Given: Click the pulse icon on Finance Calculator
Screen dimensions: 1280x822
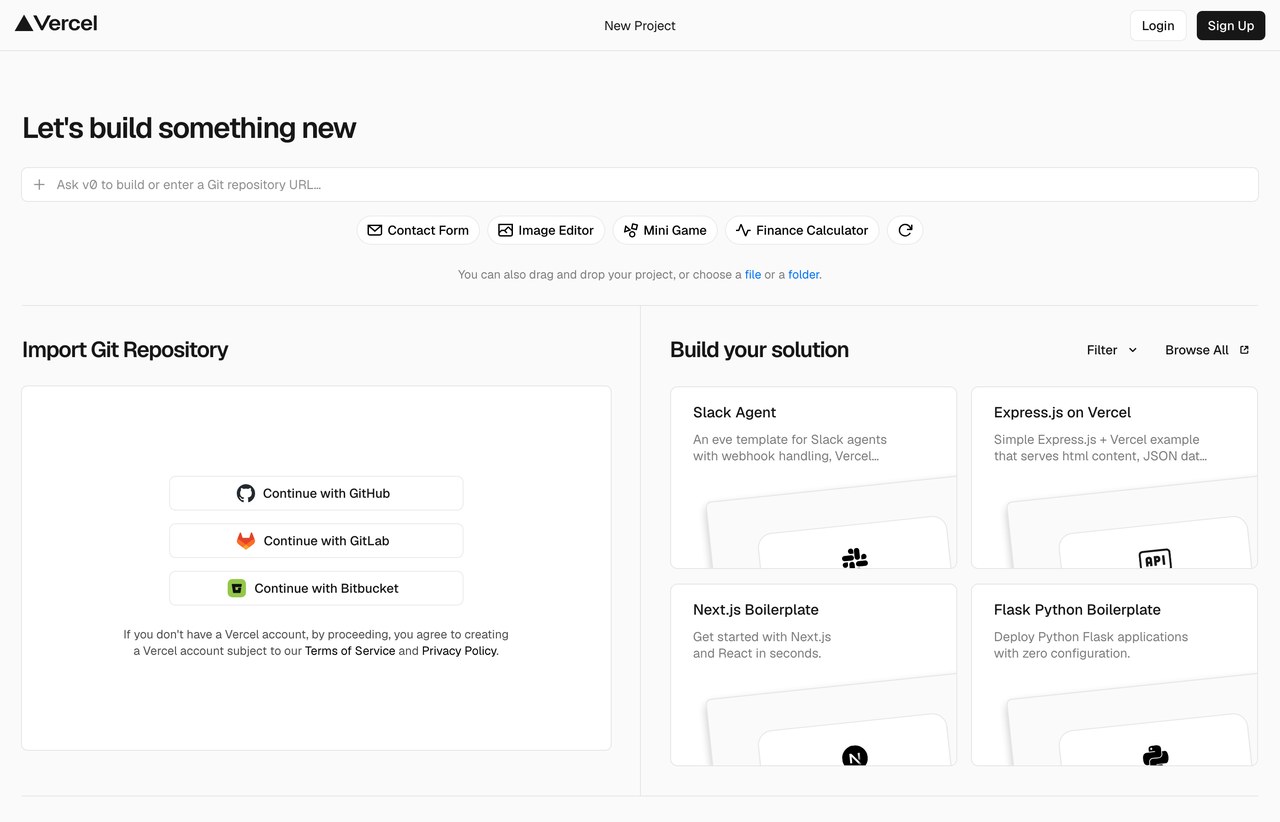Looking at the screenshot, I should 743,230.
